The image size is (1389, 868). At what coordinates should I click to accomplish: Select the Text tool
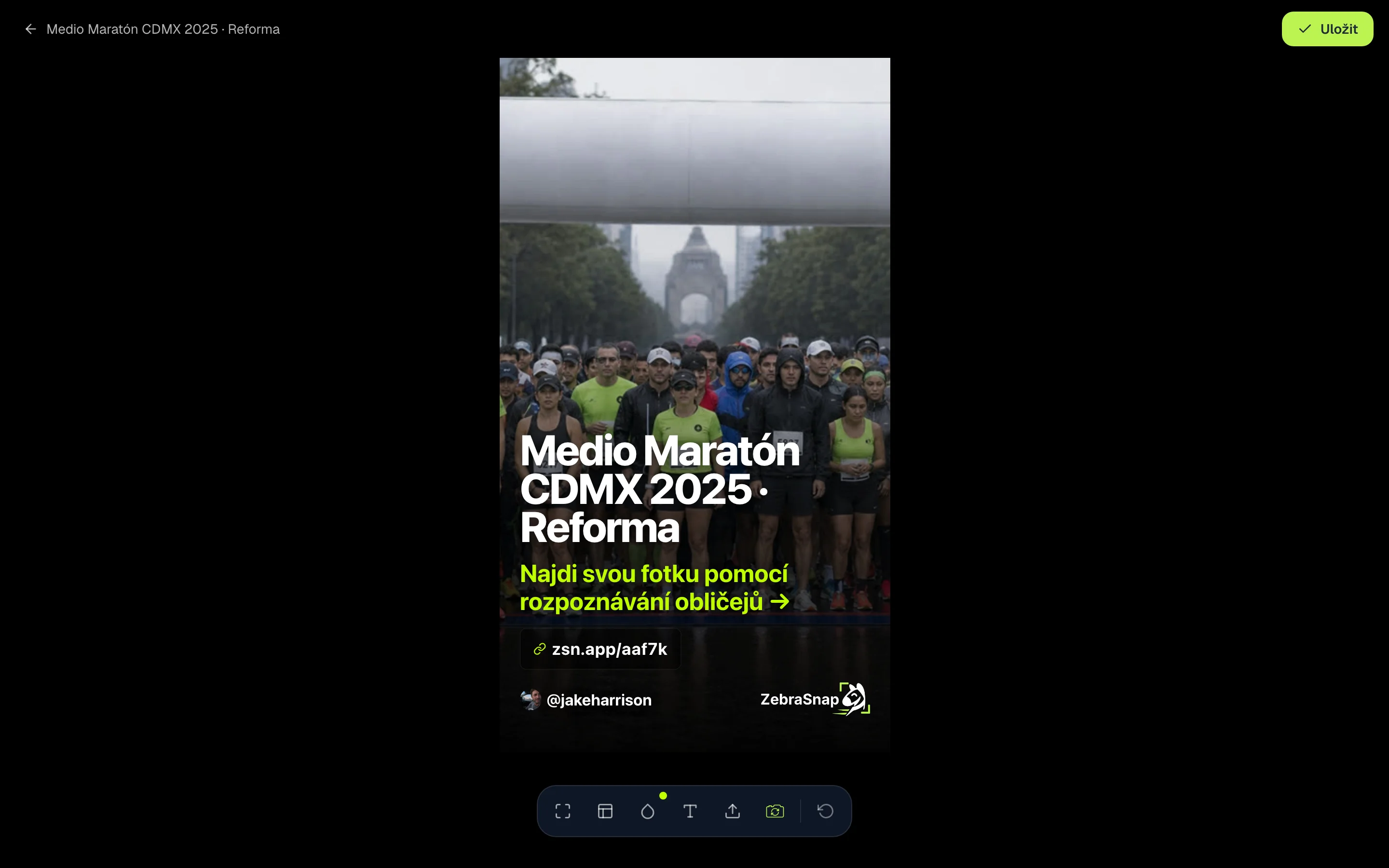click(x=690, y=811)
